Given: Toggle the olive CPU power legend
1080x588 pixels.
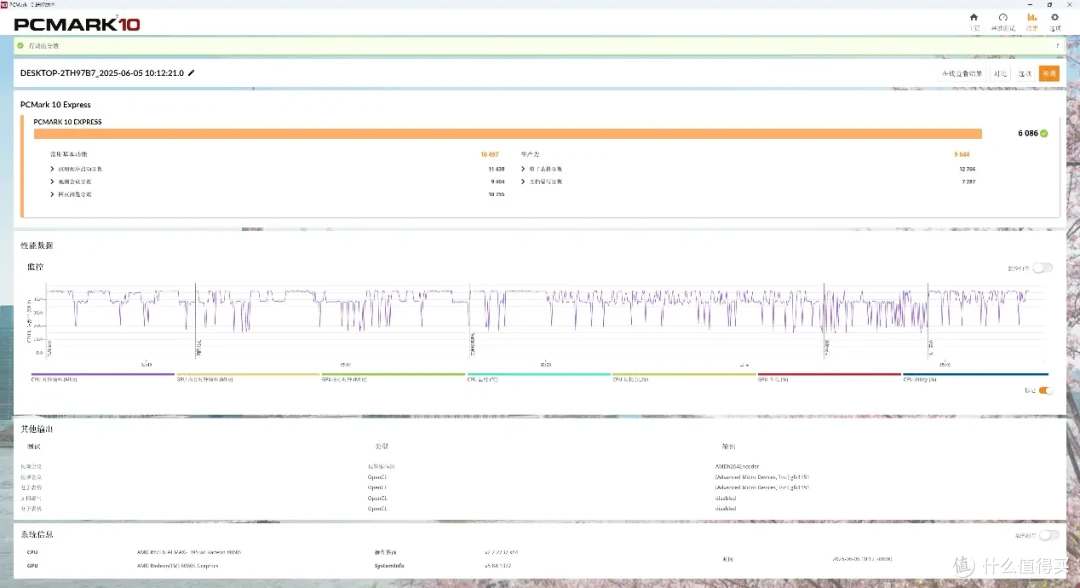Looking at the screenshot, I should click(684, 377).
